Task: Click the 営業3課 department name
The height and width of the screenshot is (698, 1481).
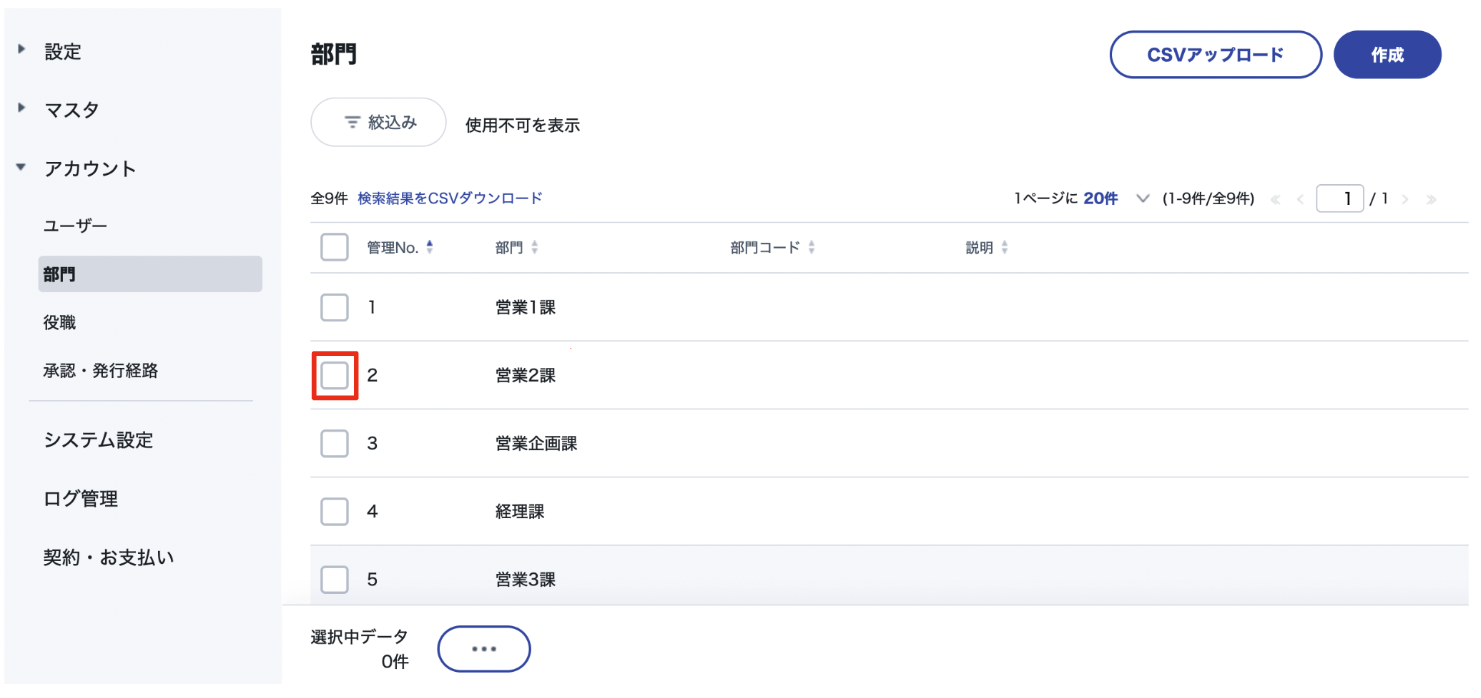Action: (525, 580)
